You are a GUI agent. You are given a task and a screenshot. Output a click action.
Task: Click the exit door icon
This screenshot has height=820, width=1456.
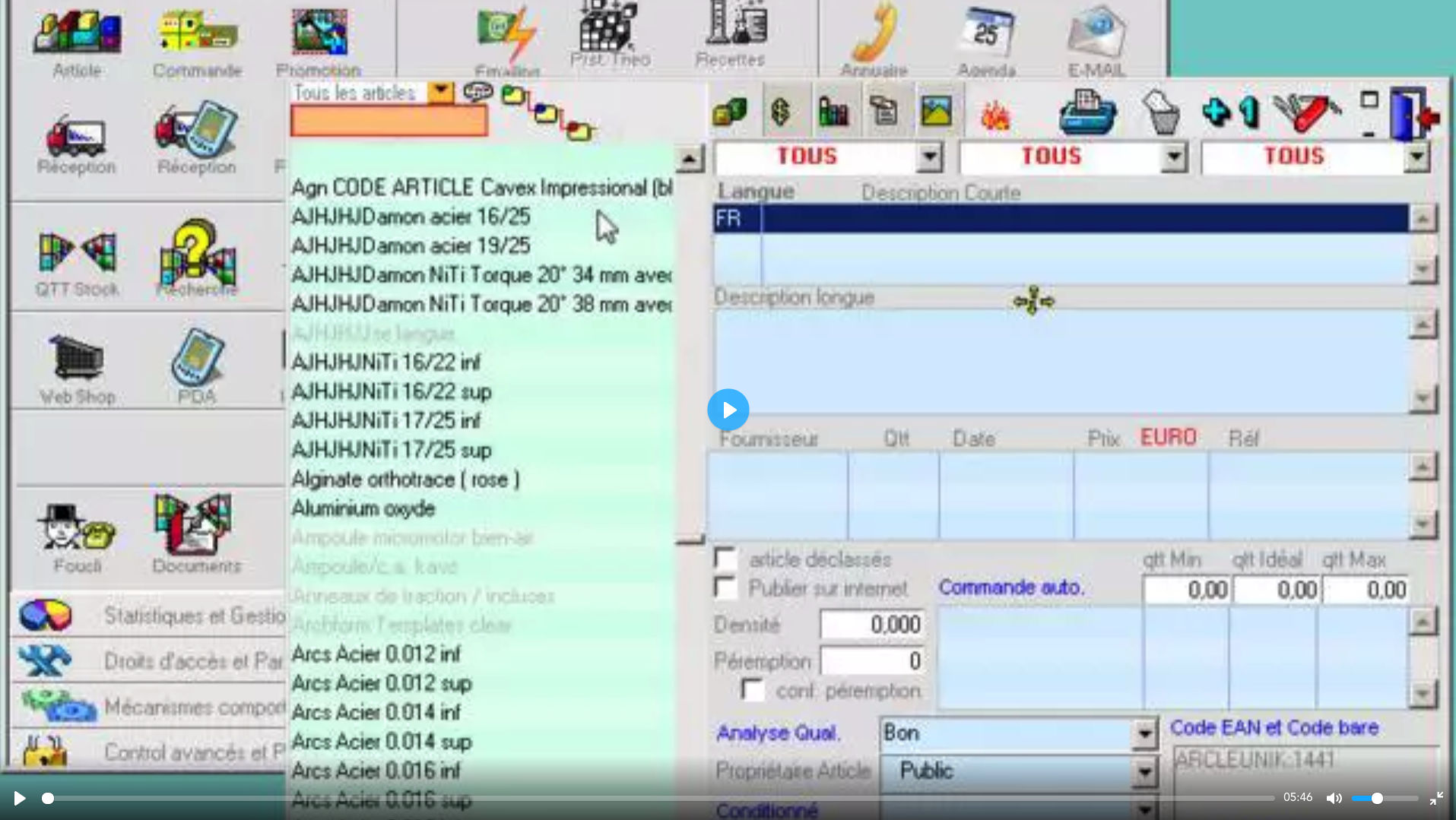click(1414, 114)
